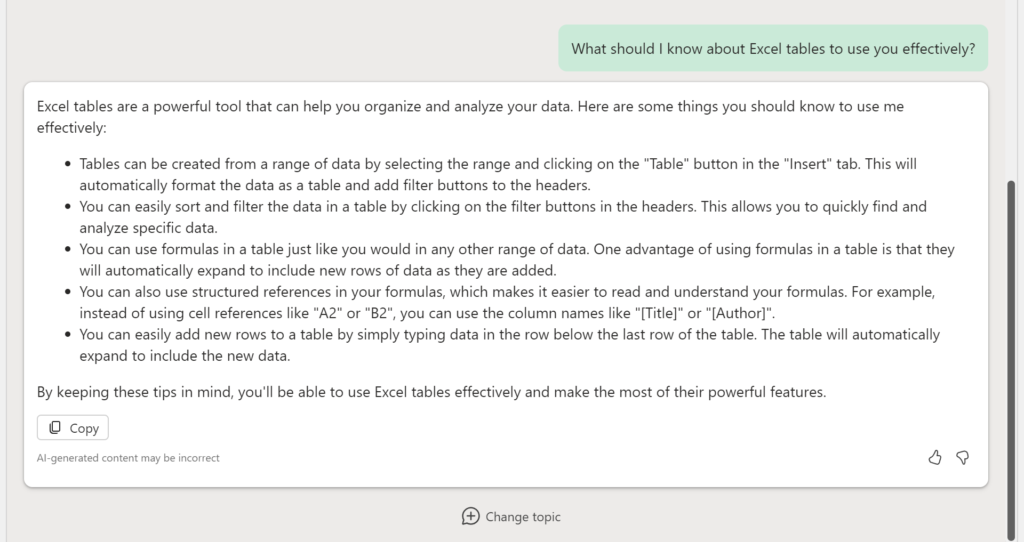Click the bullet about creating tables from Insert tab
This screenshot has width=1024, height=542.
[x=500, y=172]
